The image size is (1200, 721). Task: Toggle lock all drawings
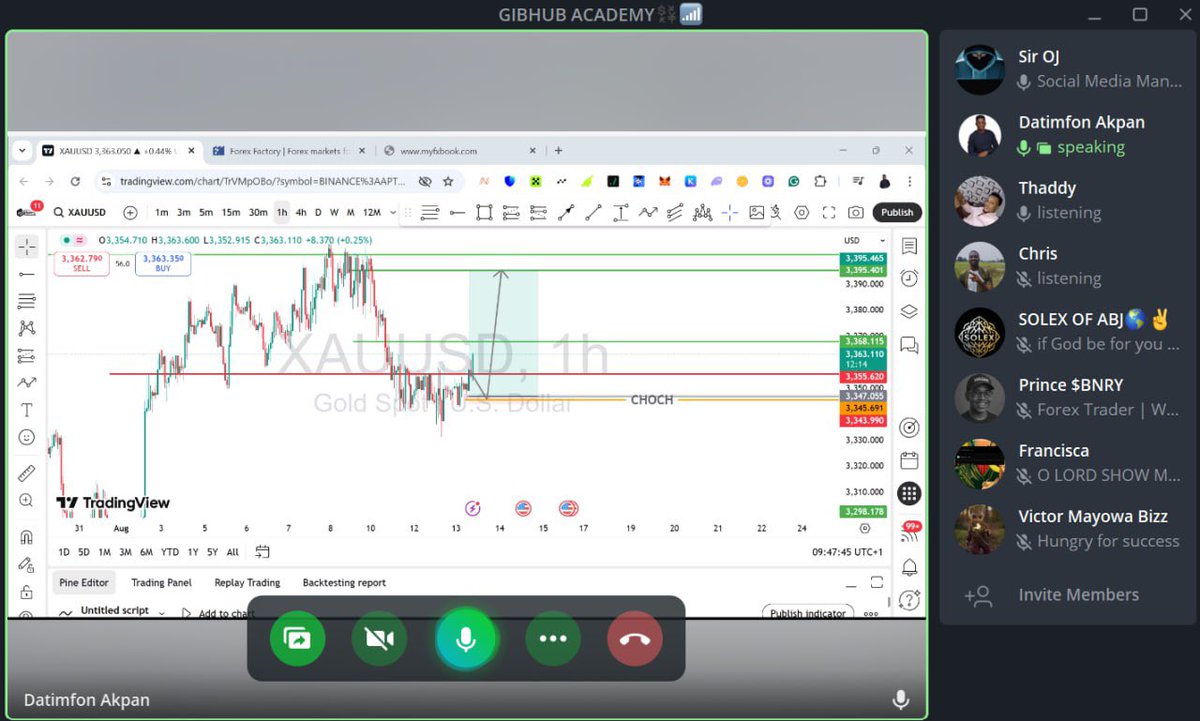[26, 592]
